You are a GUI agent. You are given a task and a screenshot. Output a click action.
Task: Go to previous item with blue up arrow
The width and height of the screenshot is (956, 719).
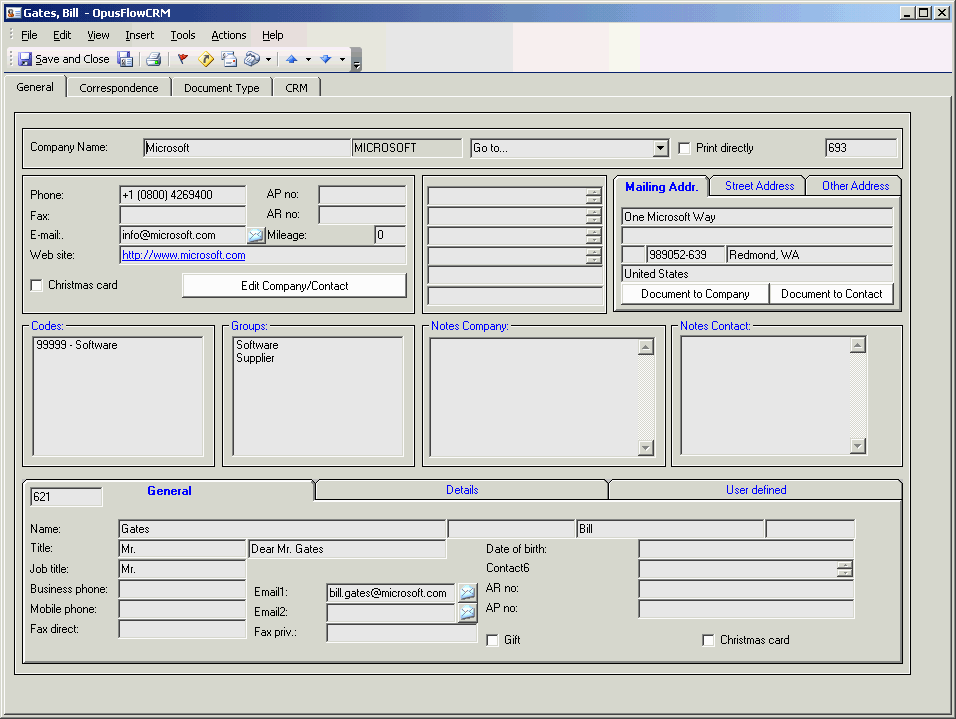291,59
